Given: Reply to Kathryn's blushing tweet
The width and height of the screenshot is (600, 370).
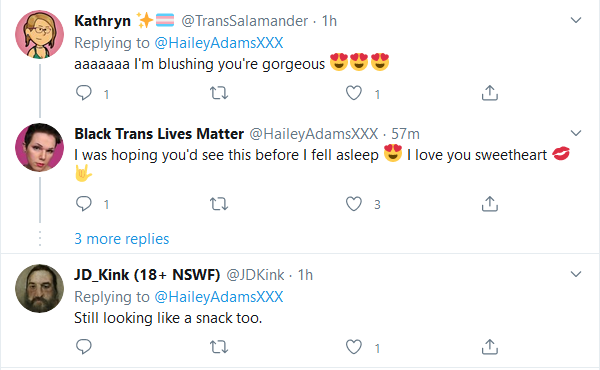Looking at the screenshot, I should pyautogui.click(x=83, y=93).
